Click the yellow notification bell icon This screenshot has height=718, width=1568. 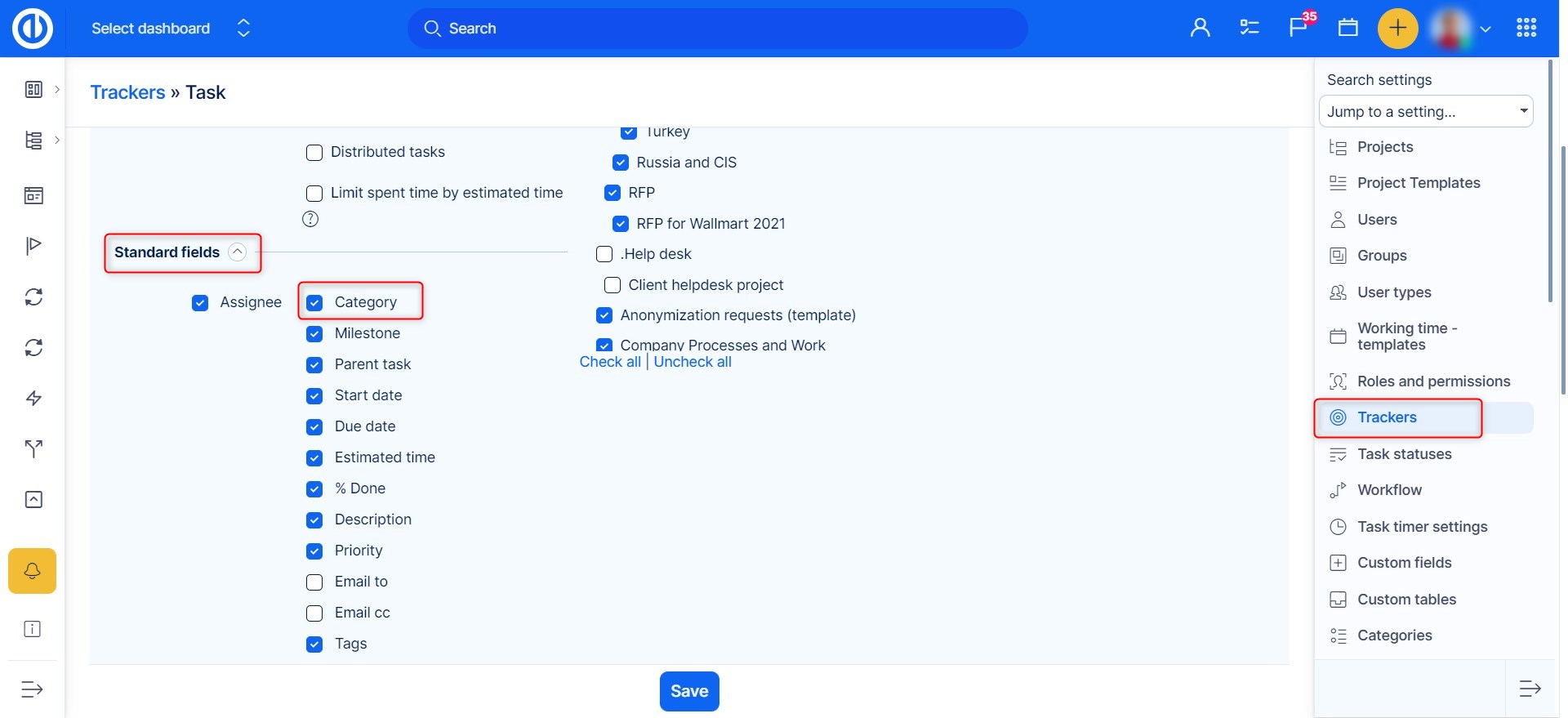click(x=33, y=570)
